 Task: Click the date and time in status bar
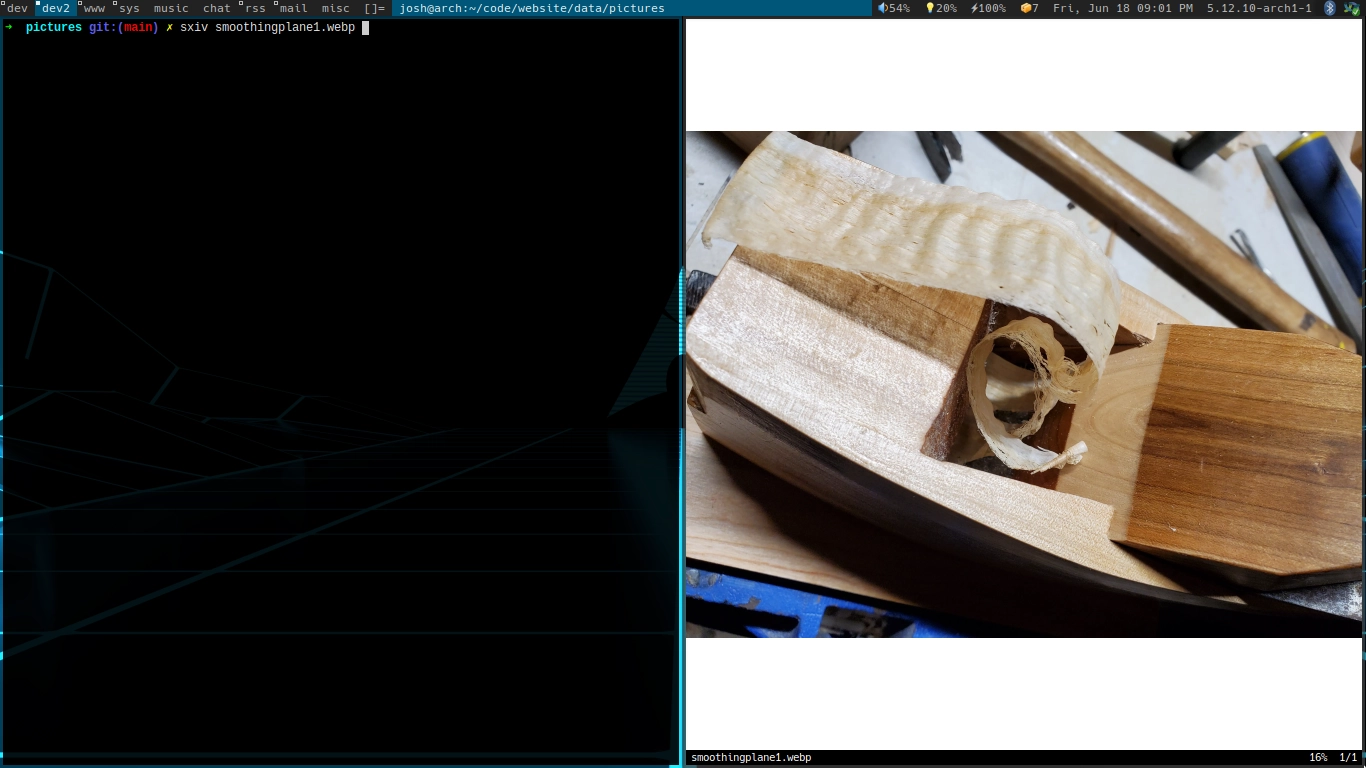click(1122, 8)
